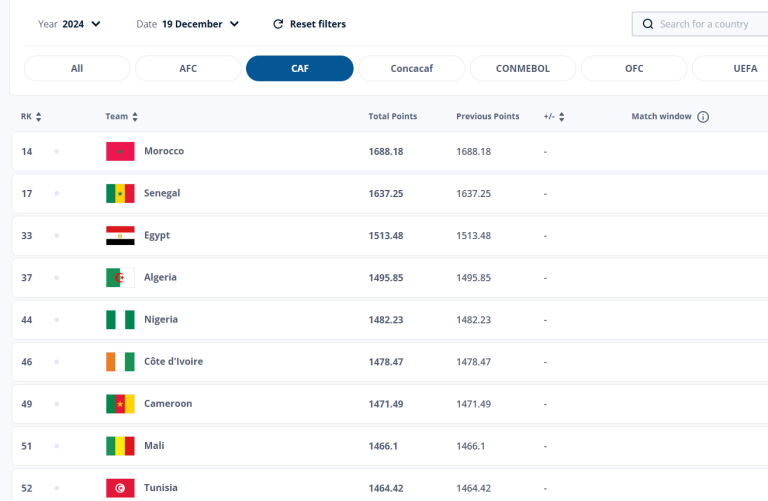Open the Match window info icon
768x501 pixels.
click(x=703, y=117)
